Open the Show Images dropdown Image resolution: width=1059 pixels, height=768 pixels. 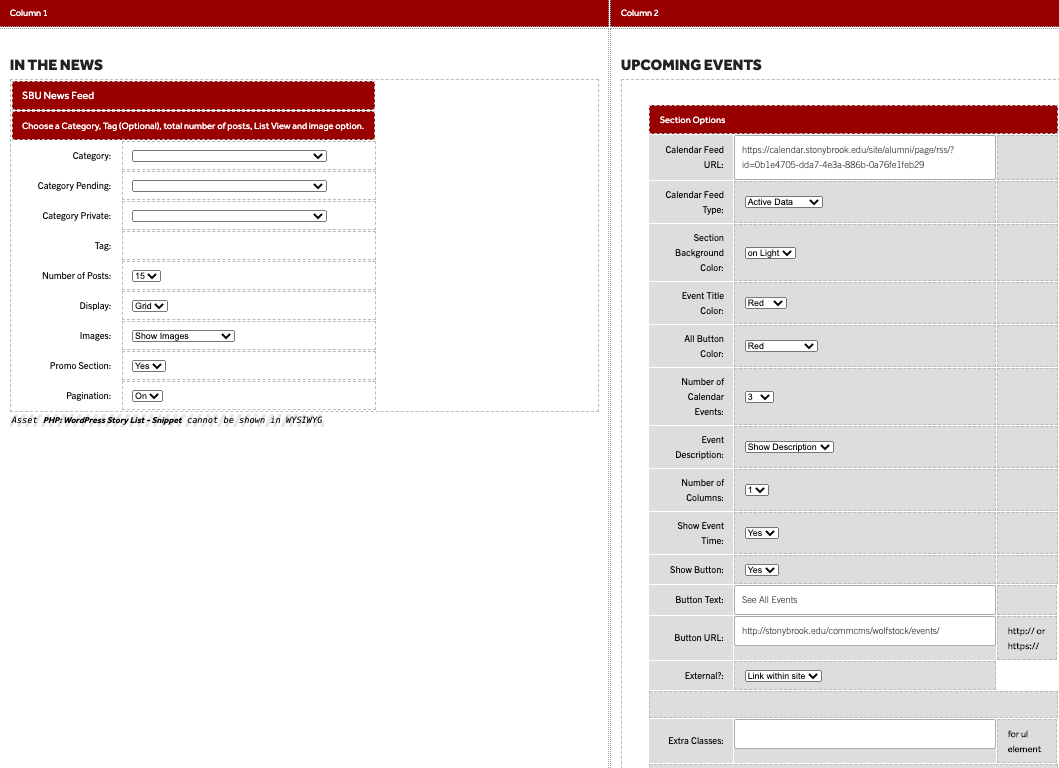(x=183, y=336)
